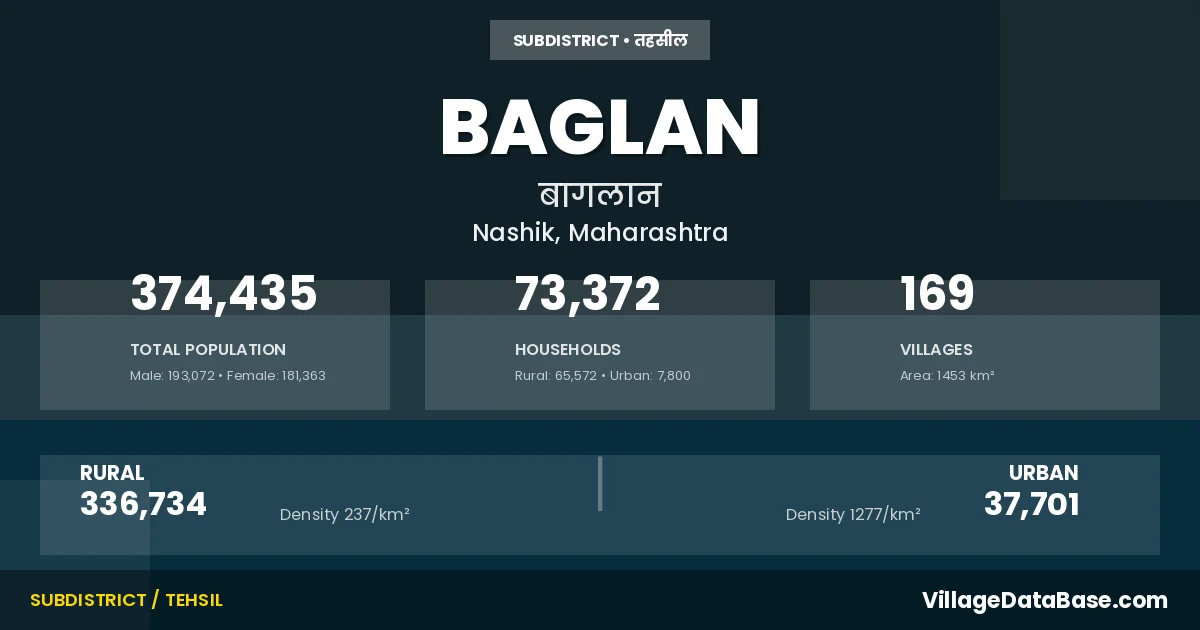Screen dimensions: 1200x630
Task: Select the HOUSEHOLDS label
Action: [568, 350]
